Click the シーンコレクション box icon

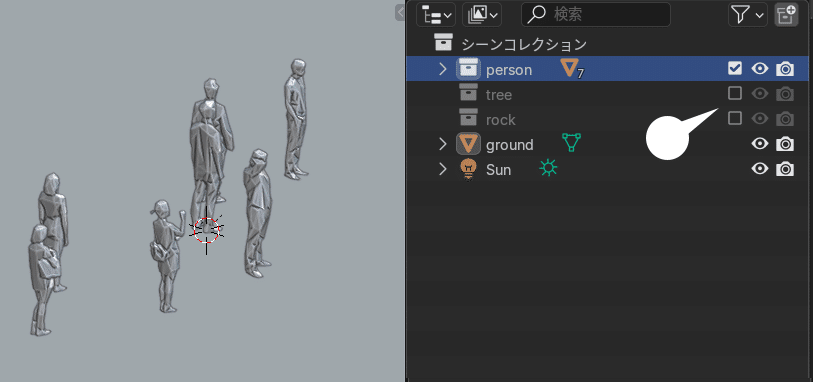click(x=443, y=43)
